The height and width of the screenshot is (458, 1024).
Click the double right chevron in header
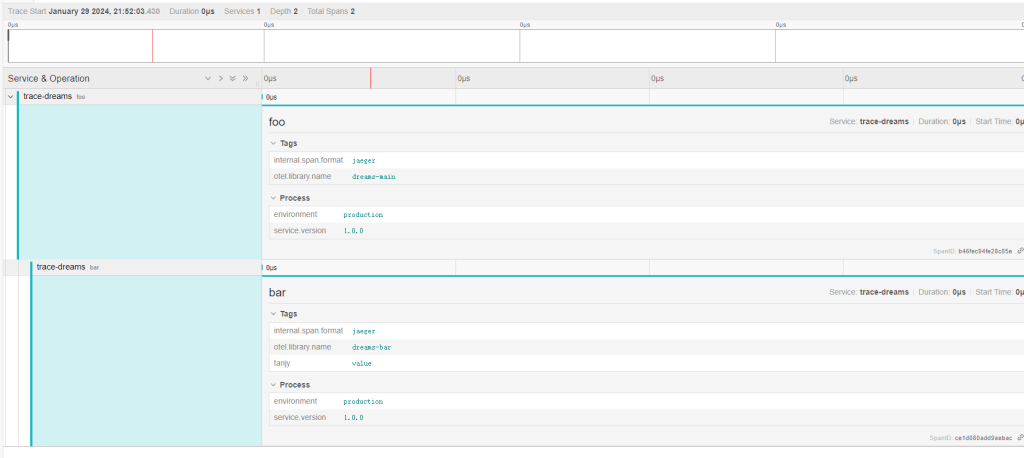click(x=245, y=78)
